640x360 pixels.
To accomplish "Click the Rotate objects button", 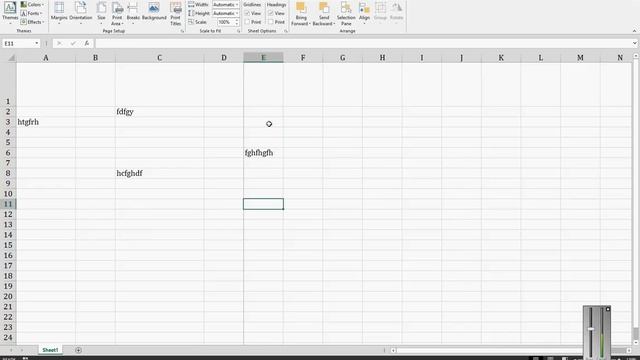I will [x=396, y=12].
